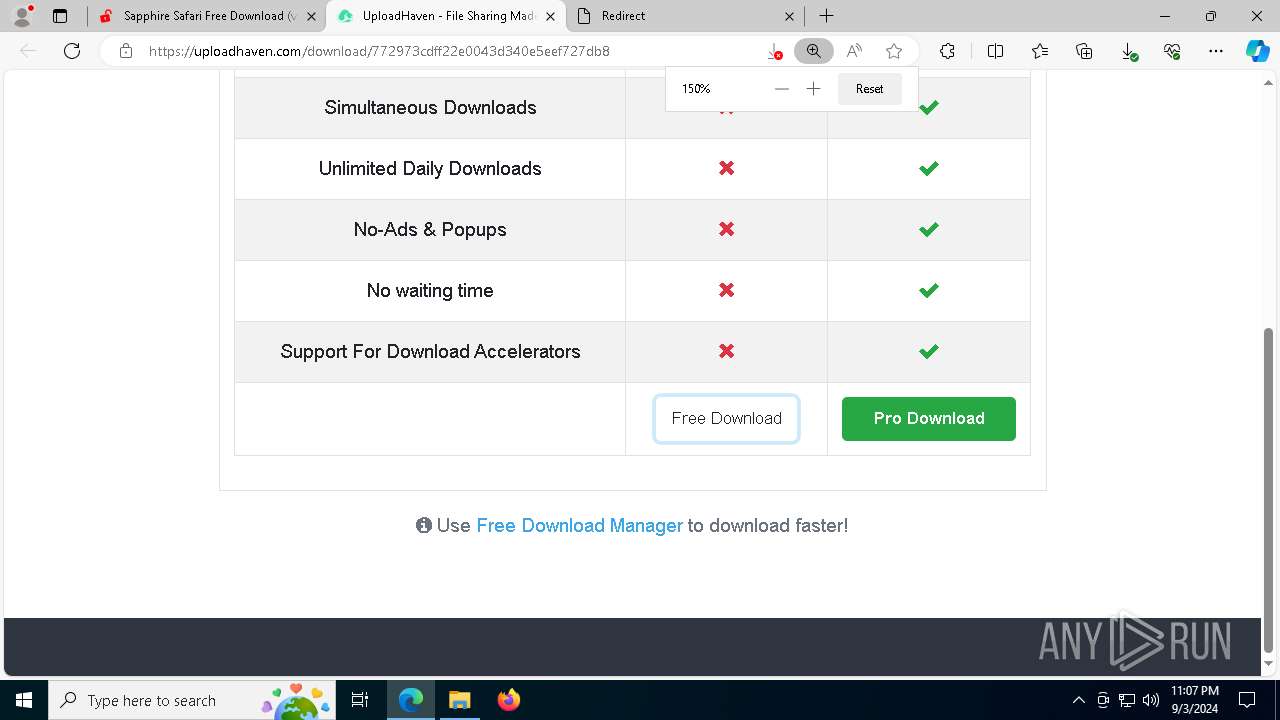Open the browser profile icon
Screen dimensions: 1280x720
[22, 16]
